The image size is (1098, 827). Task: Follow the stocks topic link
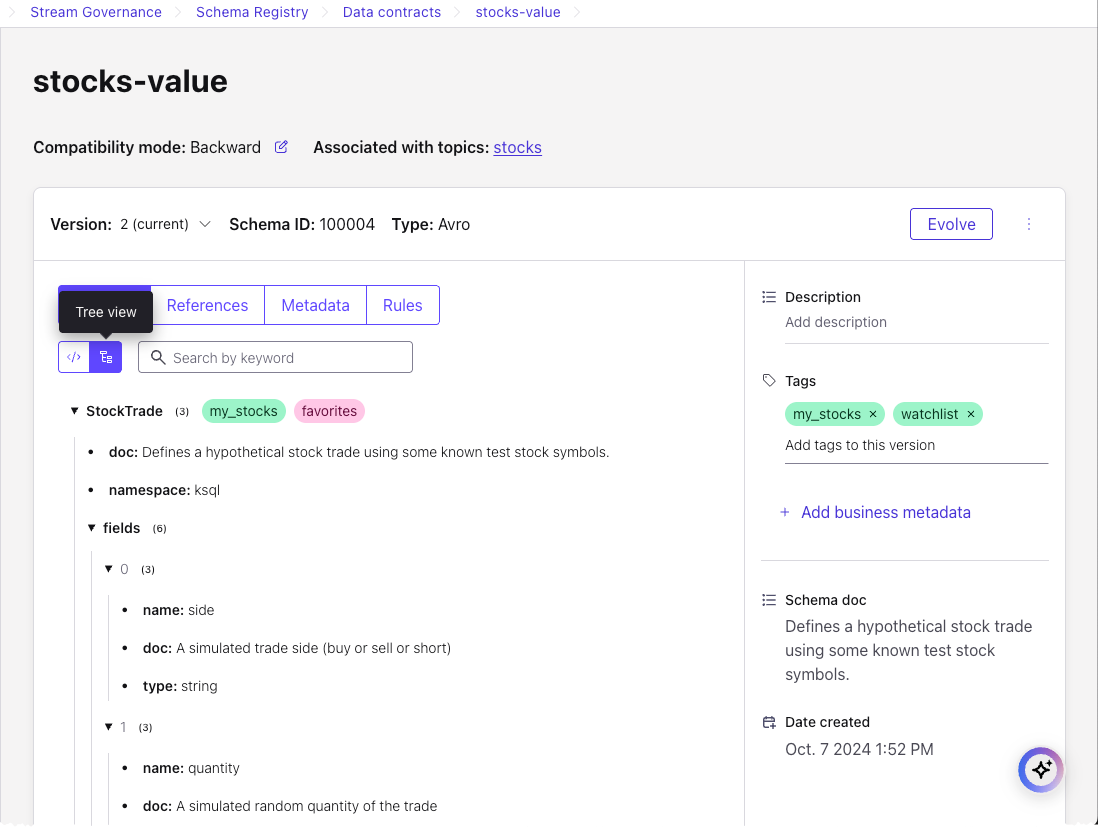click(517, 147)
